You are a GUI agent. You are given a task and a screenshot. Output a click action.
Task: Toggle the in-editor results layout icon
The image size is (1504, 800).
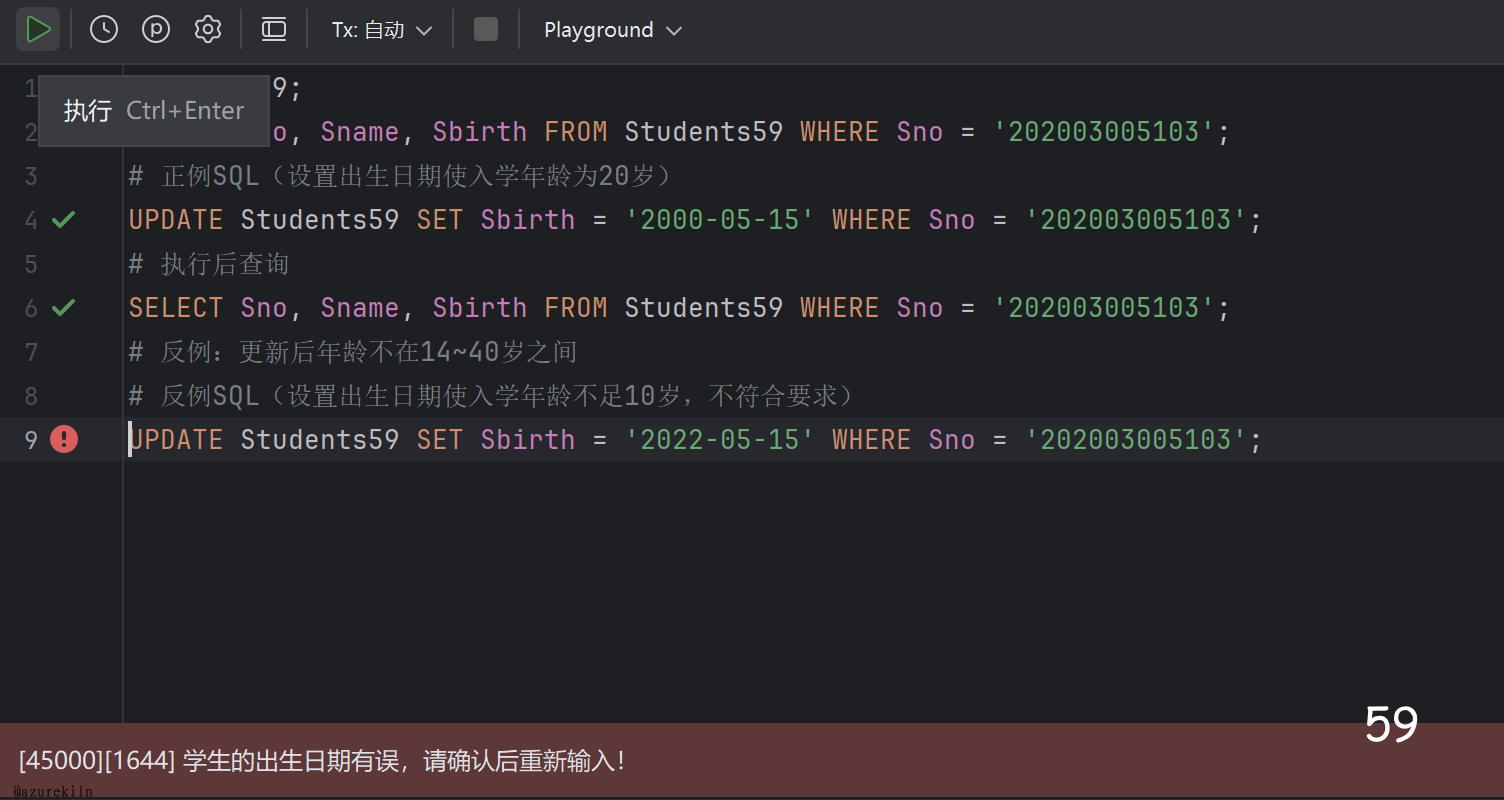(x=274, y=30)
